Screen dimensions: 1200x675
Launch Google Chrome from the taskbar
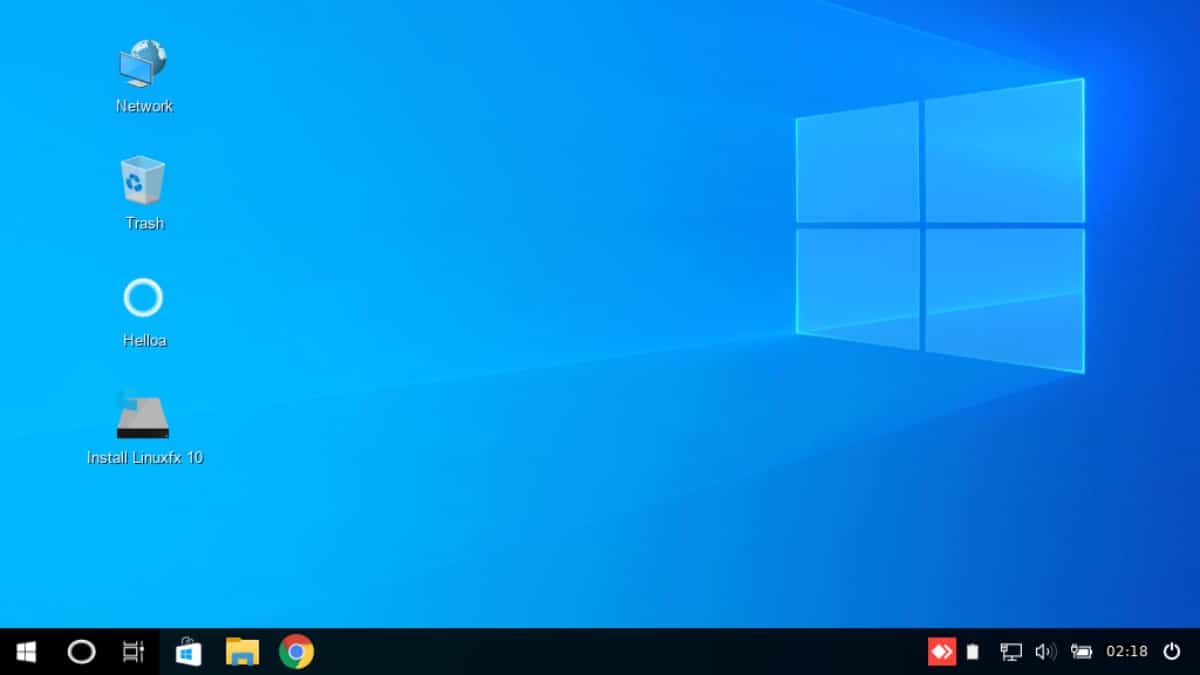coord(296,652)
